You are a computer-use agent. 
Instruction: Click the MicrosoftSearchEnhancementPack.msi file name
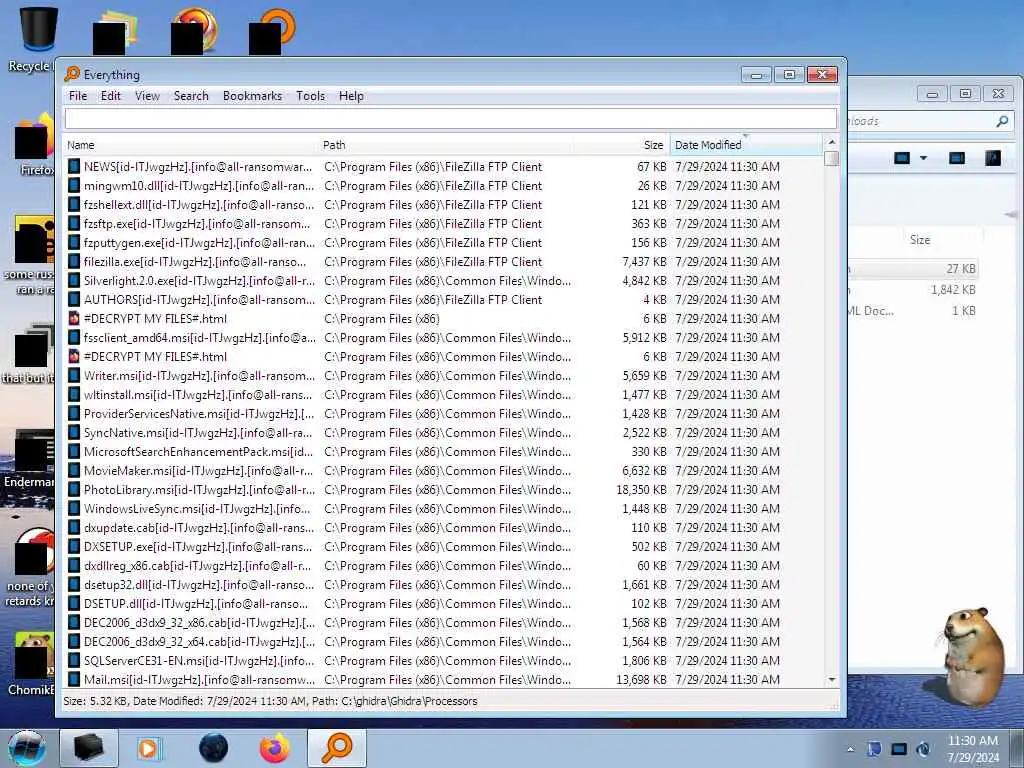coord(199,451)
